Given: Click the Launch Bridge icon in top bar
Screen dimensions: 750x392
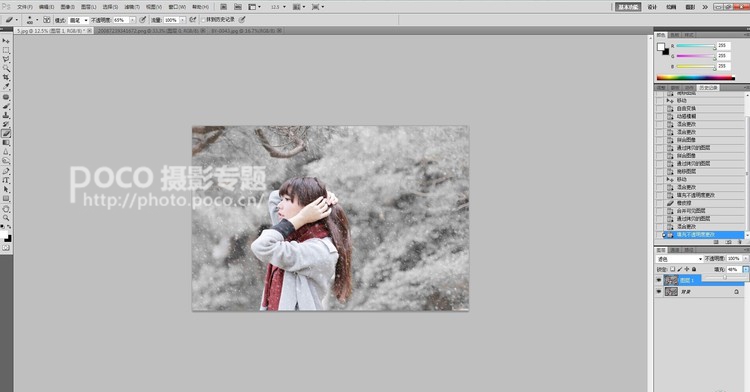Looking at the screenshot, I should click(x=223, y=7).
